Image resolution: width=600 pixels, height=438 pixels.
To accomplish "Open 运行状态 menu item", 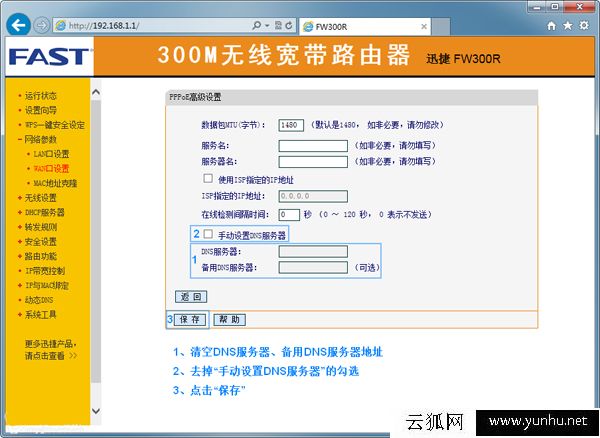I will (41, 96).
